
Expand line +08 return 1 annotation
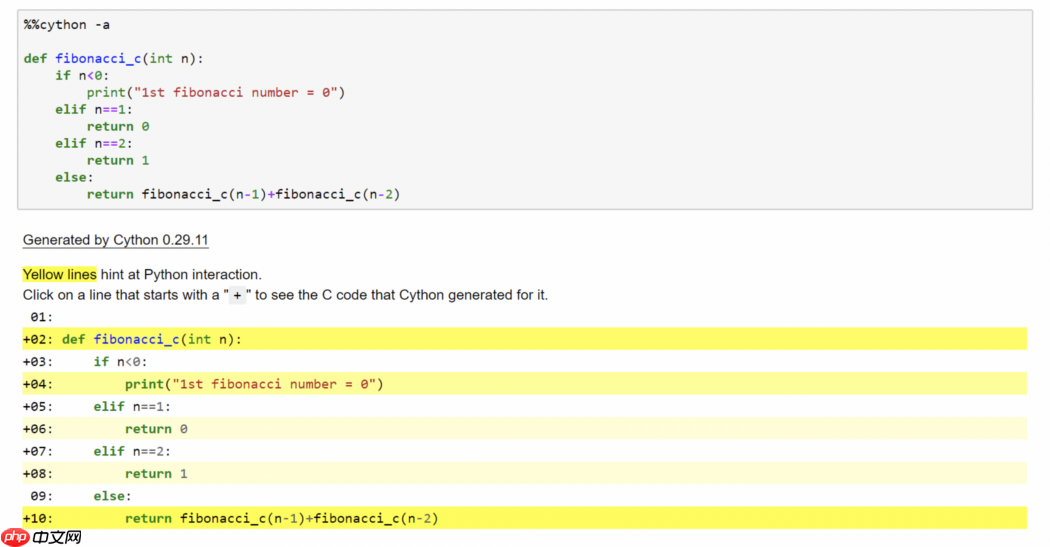tap(524, 473)
